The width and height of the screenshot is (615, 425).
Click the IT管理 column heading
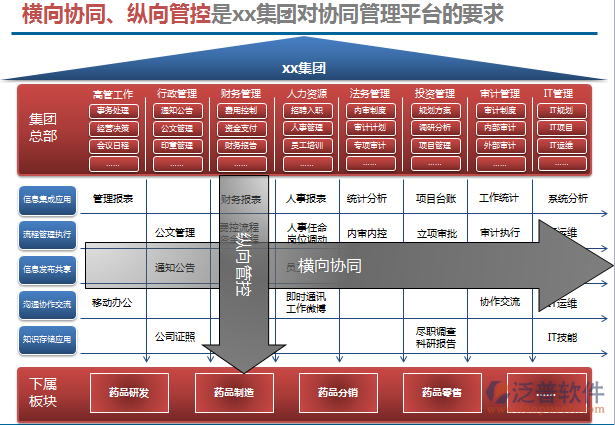pos(559,93)
